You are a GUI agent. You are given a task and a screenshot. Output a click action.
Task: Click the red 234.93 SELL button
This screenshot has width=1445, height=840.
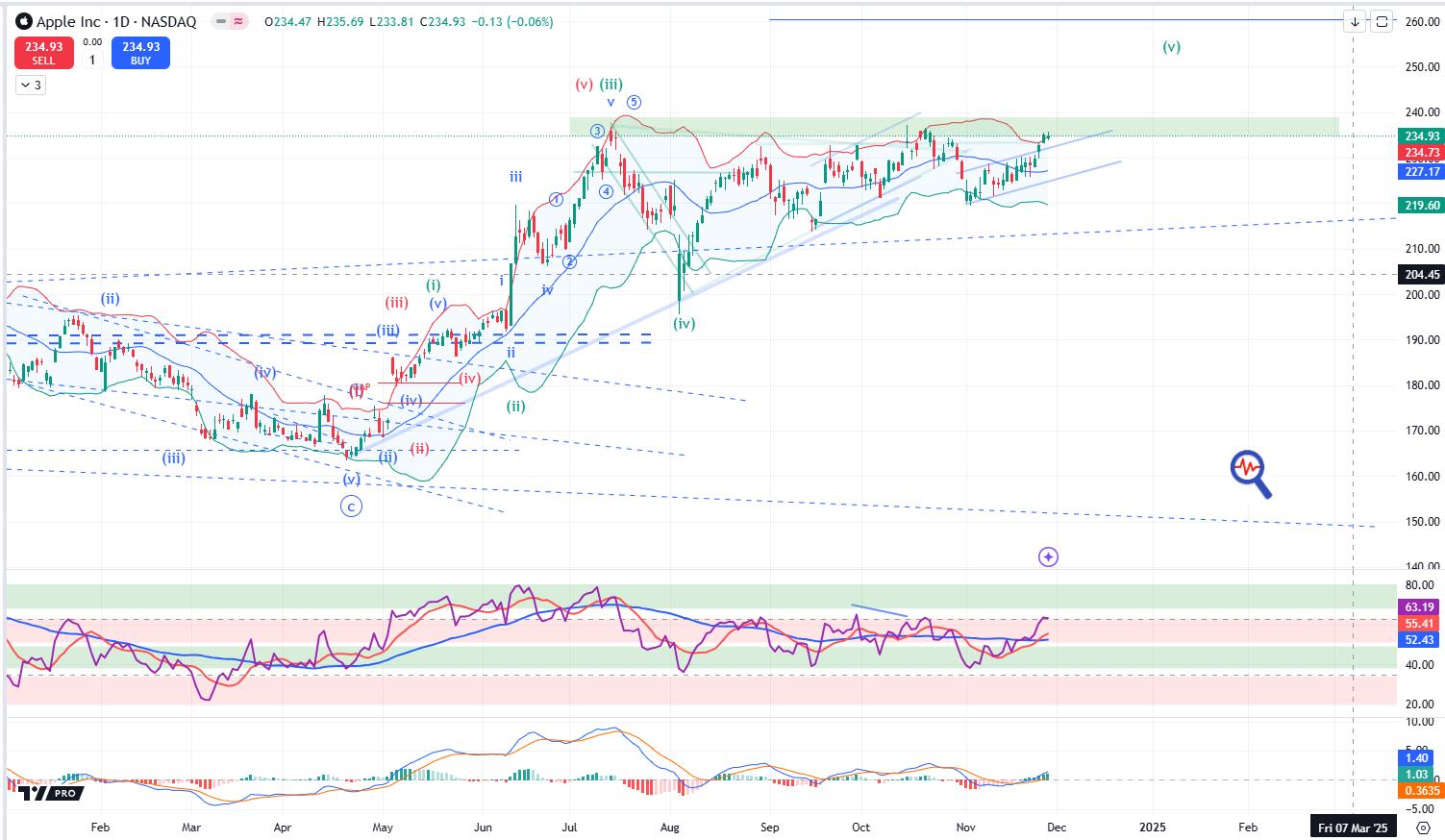coord(43,53)
